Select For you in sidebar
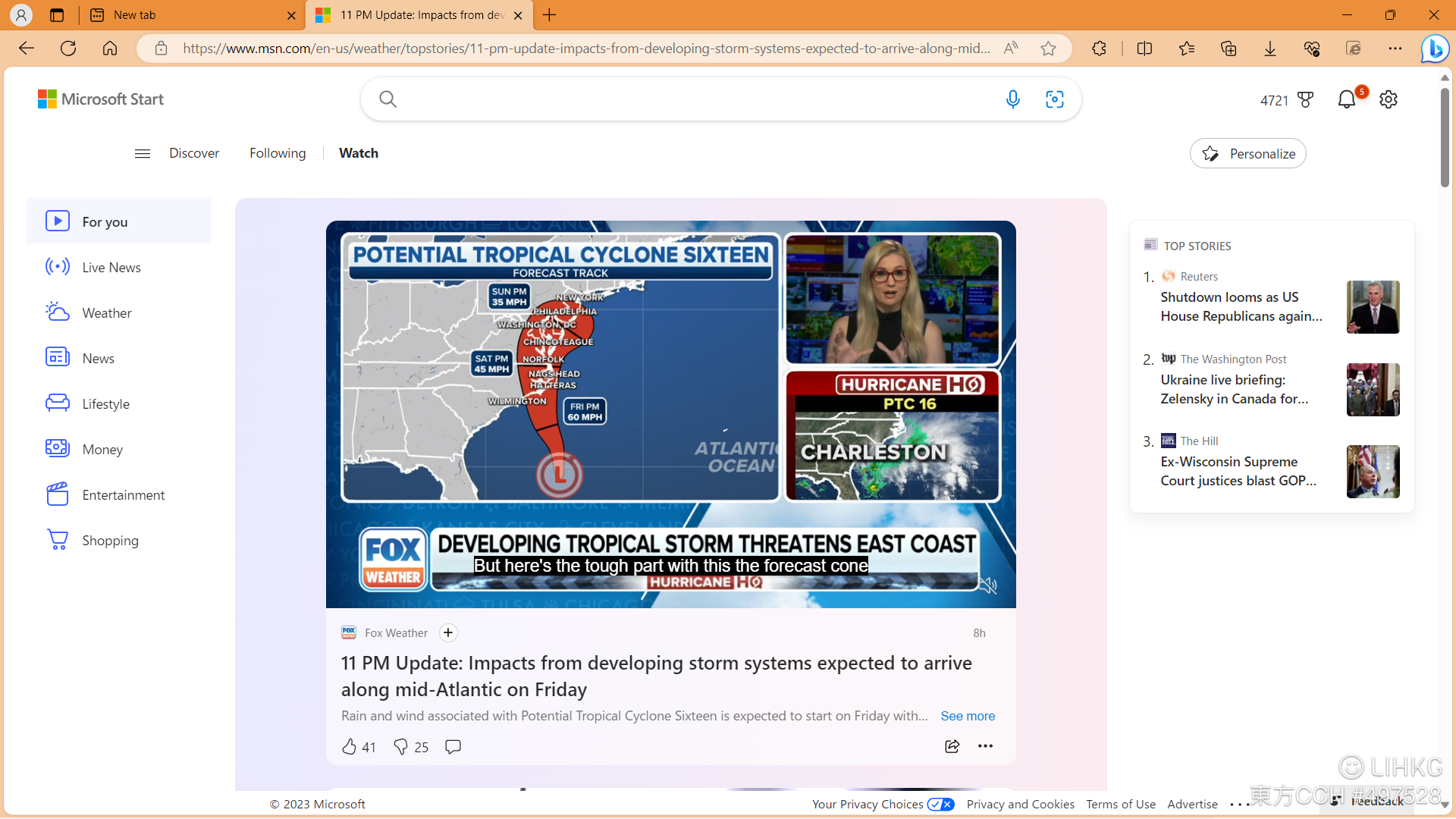Image resolution: width=1456 pixels, height=819 pixels. 119,221
